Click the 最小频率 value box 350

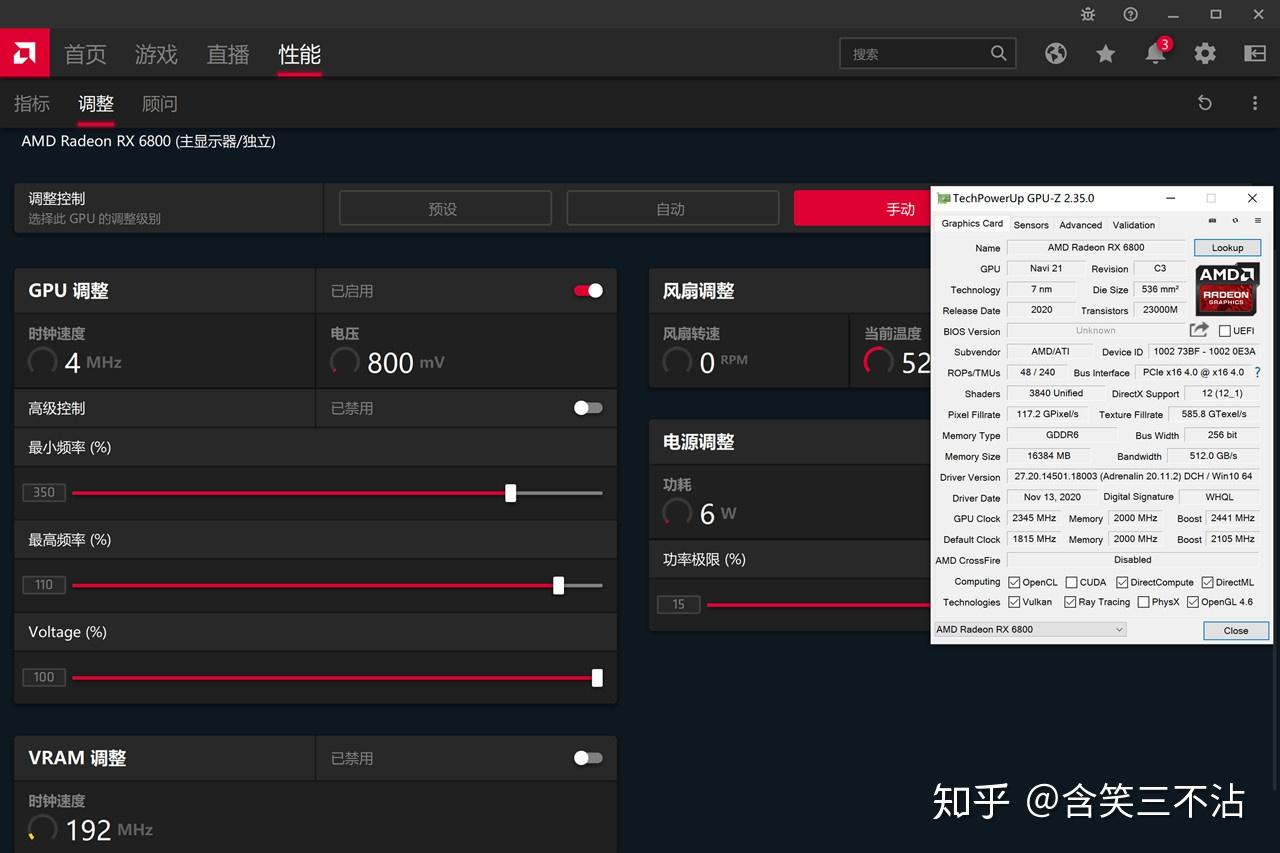44,492
